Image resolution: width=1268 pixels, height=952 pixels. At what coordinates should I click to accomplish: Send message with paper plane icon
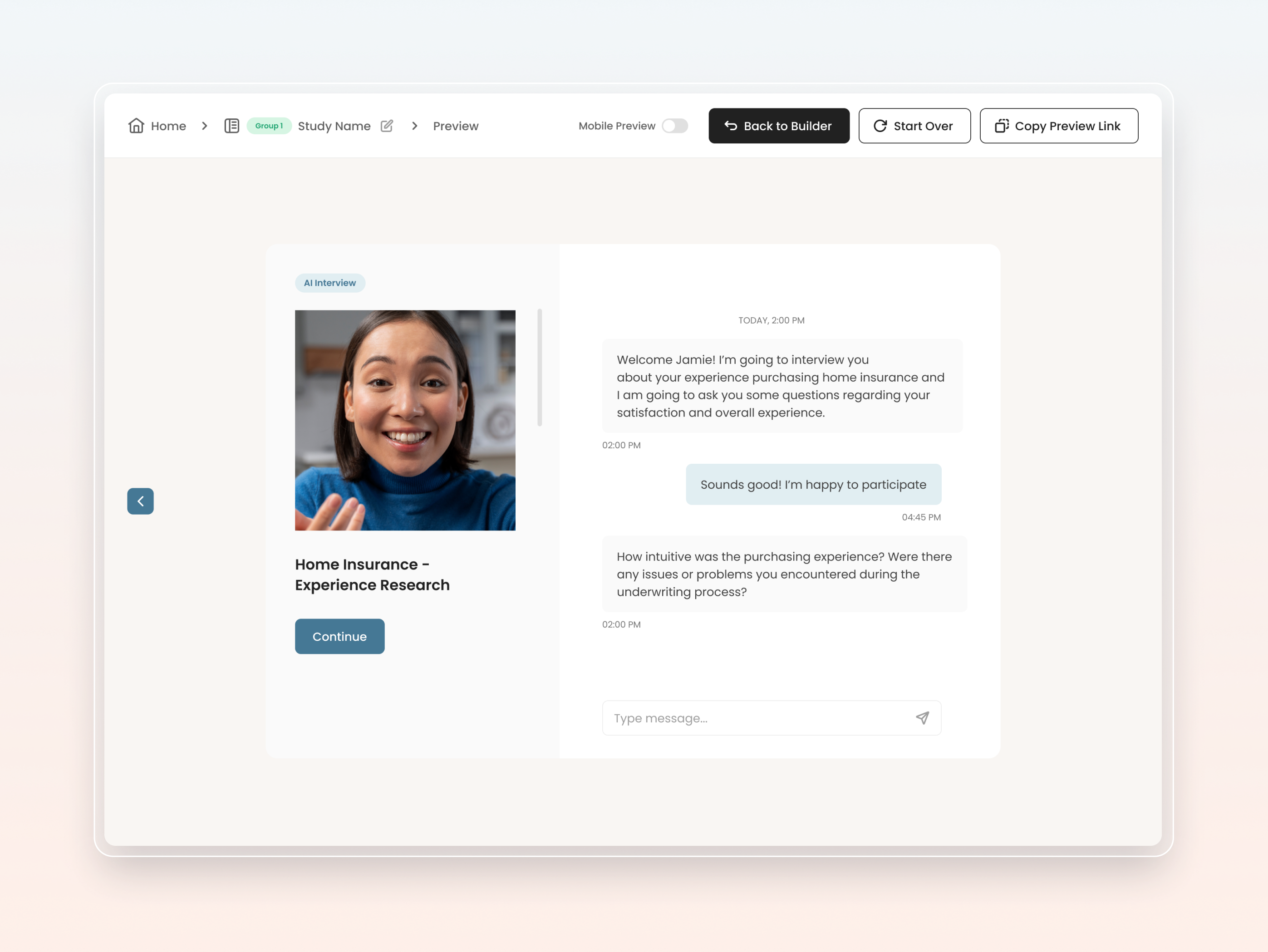922,717
